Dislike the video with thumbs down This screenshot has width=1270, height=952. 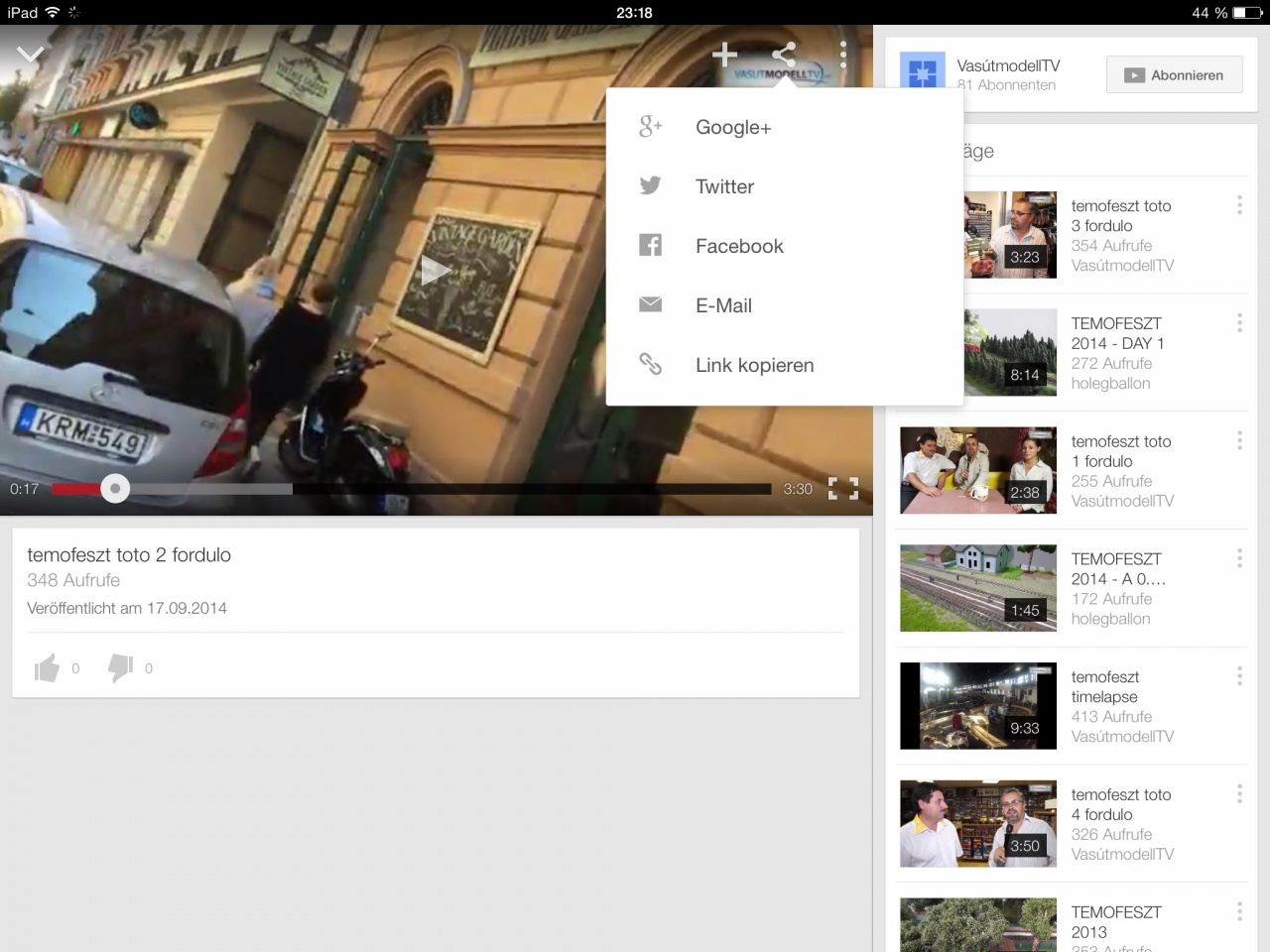[x=120, y=668]
